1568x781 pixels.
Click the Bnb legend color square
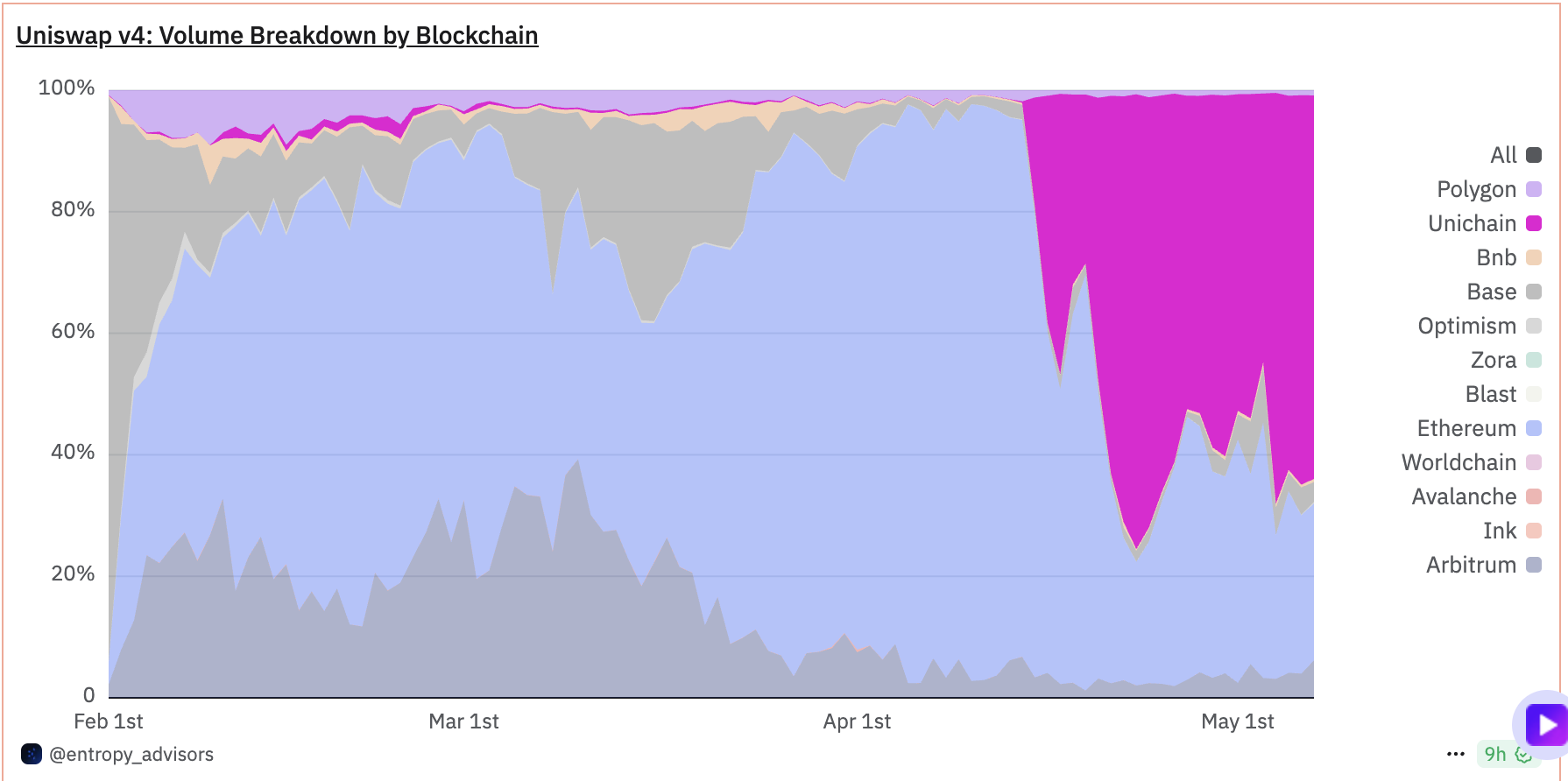click(1534, 257)
